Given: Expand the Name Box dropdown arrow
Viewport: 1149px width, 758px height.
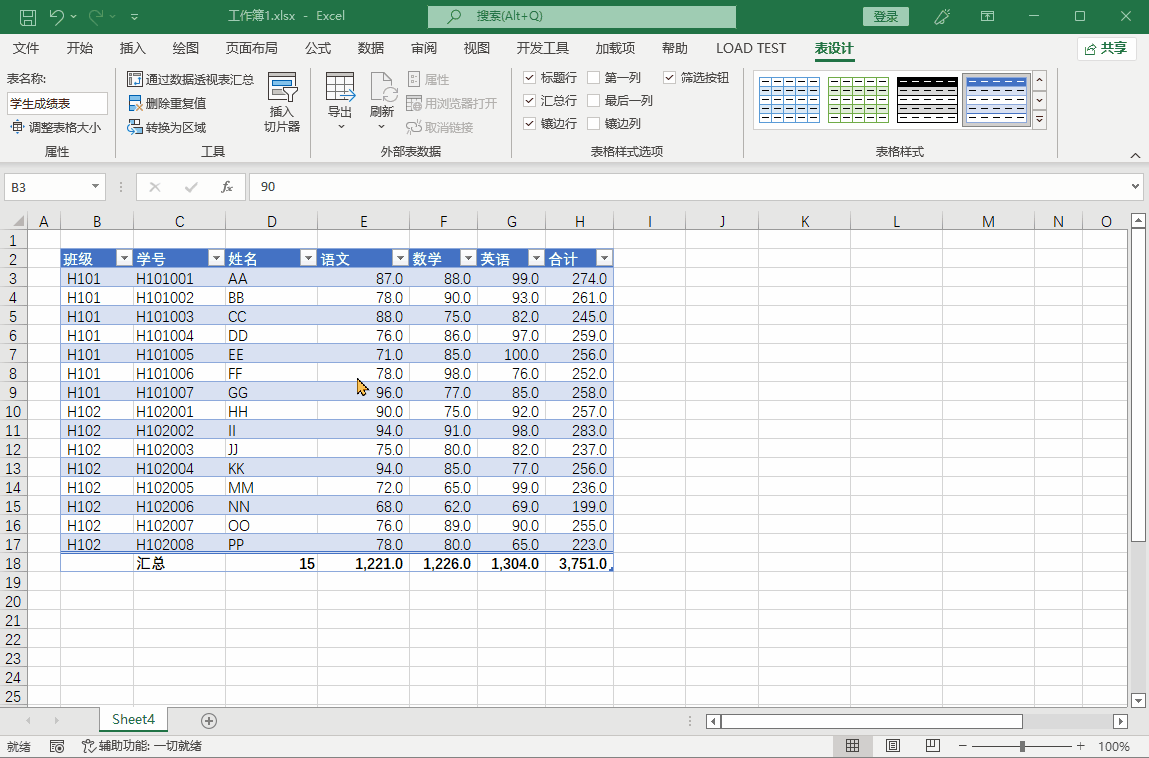Looking at the screenshot, I should [95, 187].
